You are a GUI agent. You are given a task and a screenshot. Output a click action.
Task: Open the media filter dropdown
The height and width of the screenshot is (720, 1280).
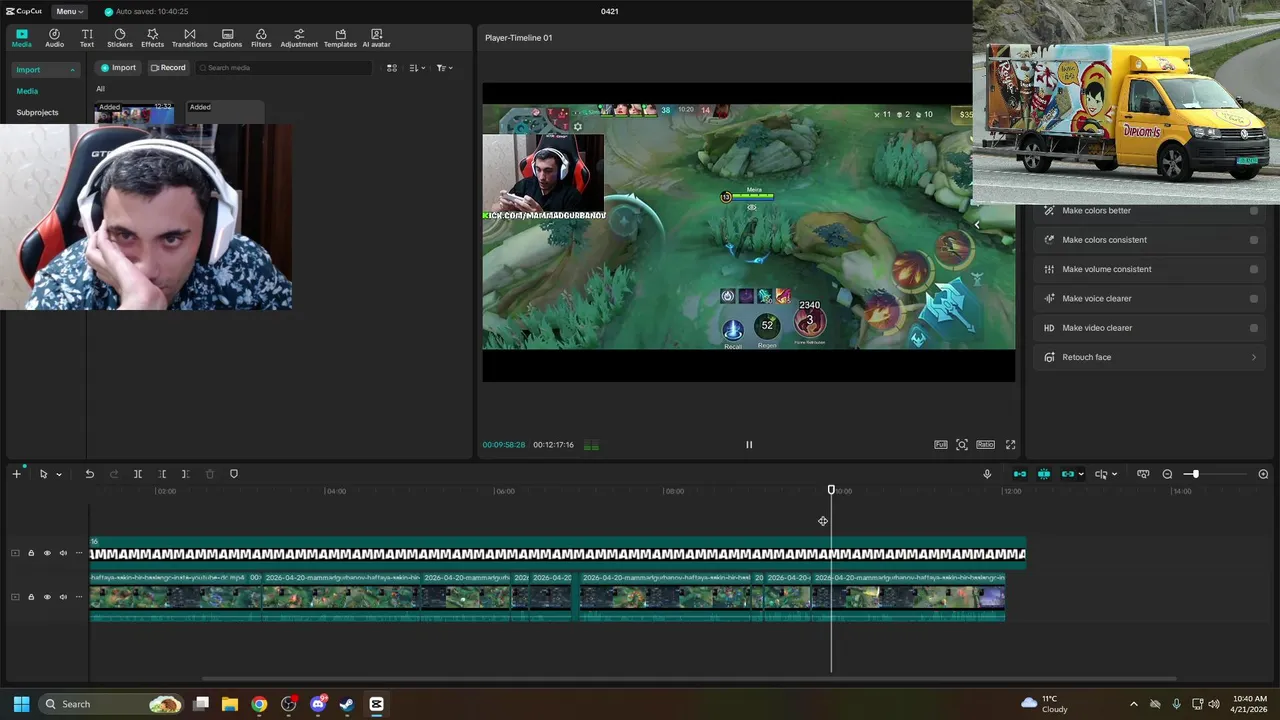(444, 68)
